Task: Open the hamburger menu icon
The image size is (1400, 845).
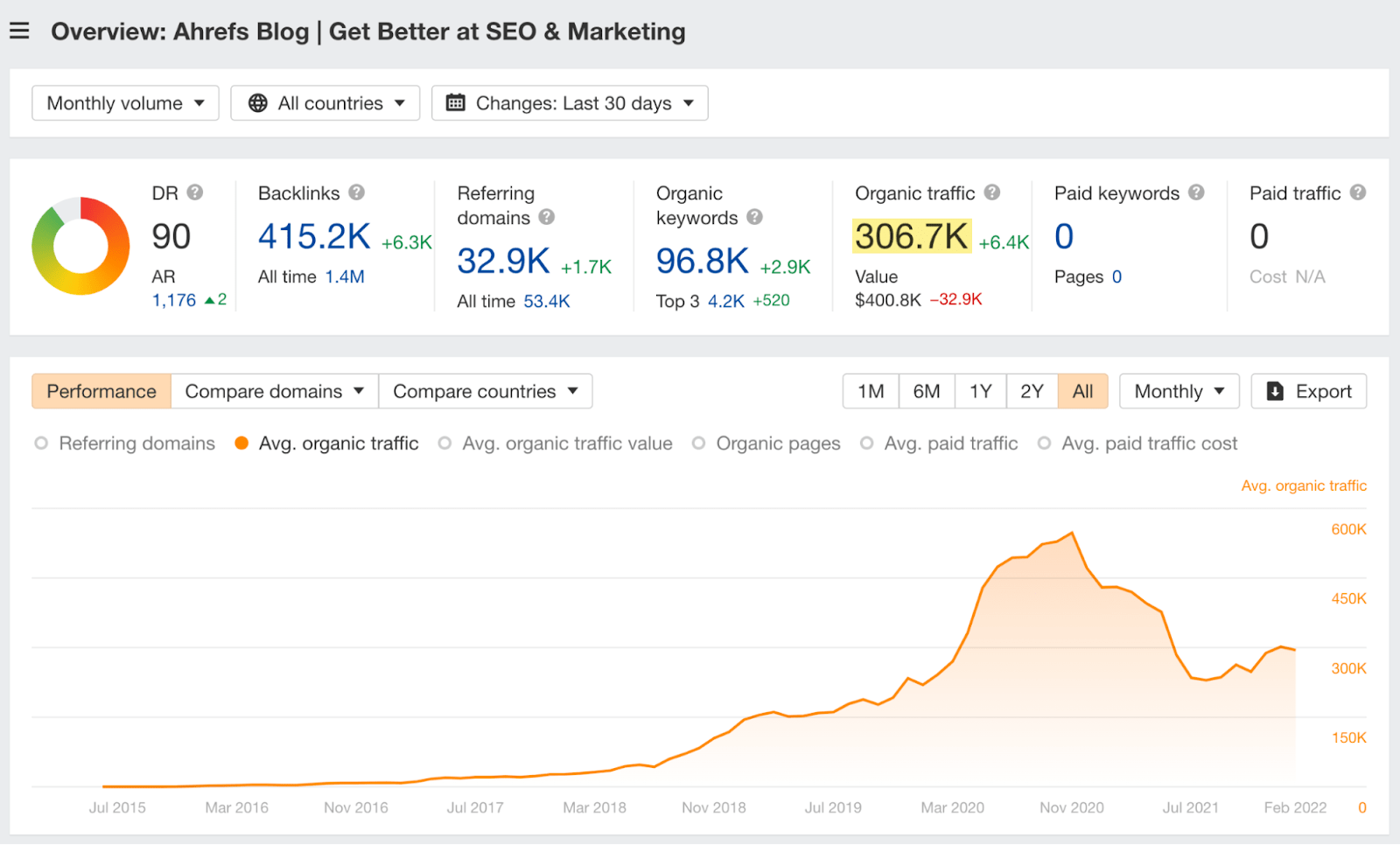Action: click(x=19, y=31)
